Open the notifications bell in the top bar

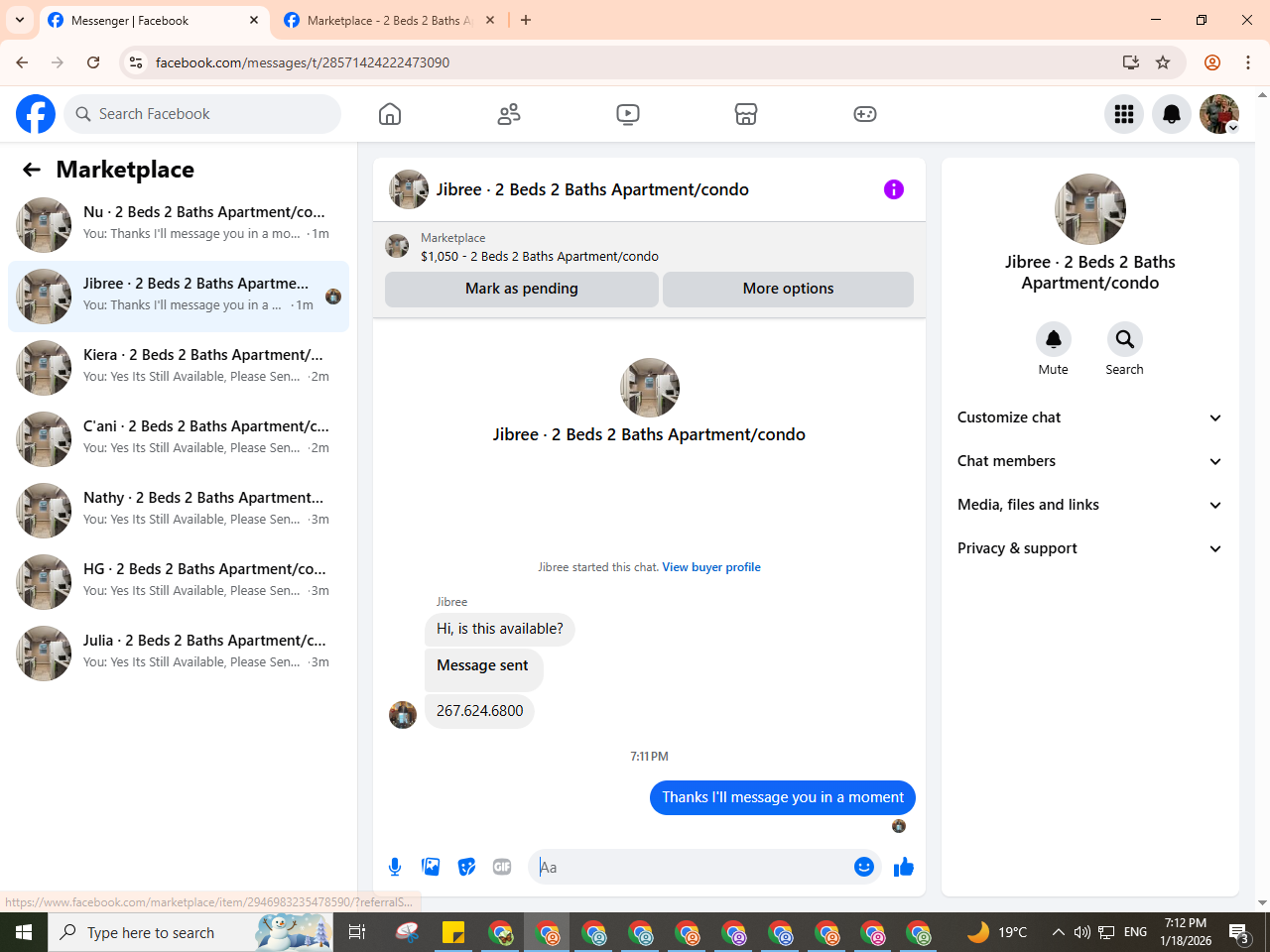[1172, 114]
